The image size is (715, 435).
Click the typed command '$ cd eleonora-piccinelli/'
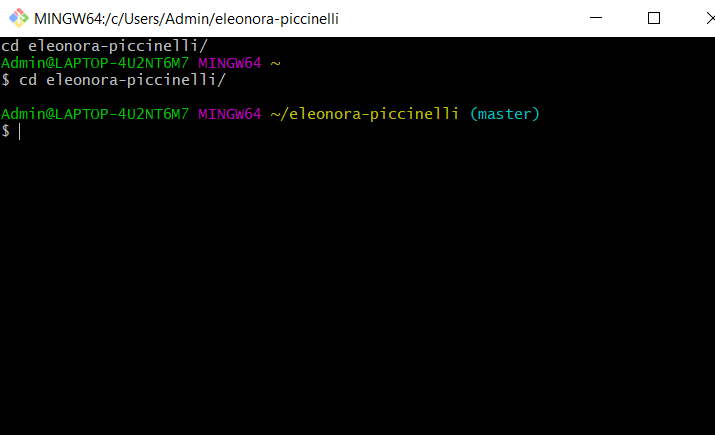114,80
